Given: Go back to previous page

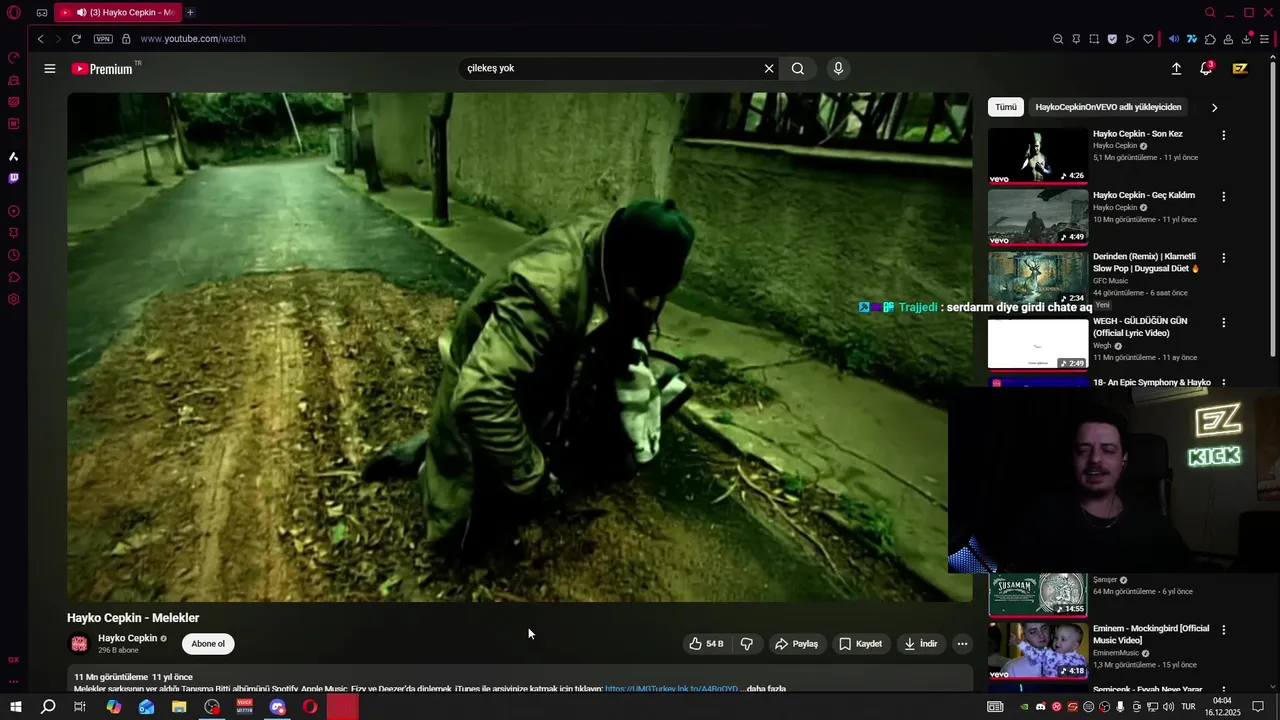Looking at the screenshot, I should [40, 39].
